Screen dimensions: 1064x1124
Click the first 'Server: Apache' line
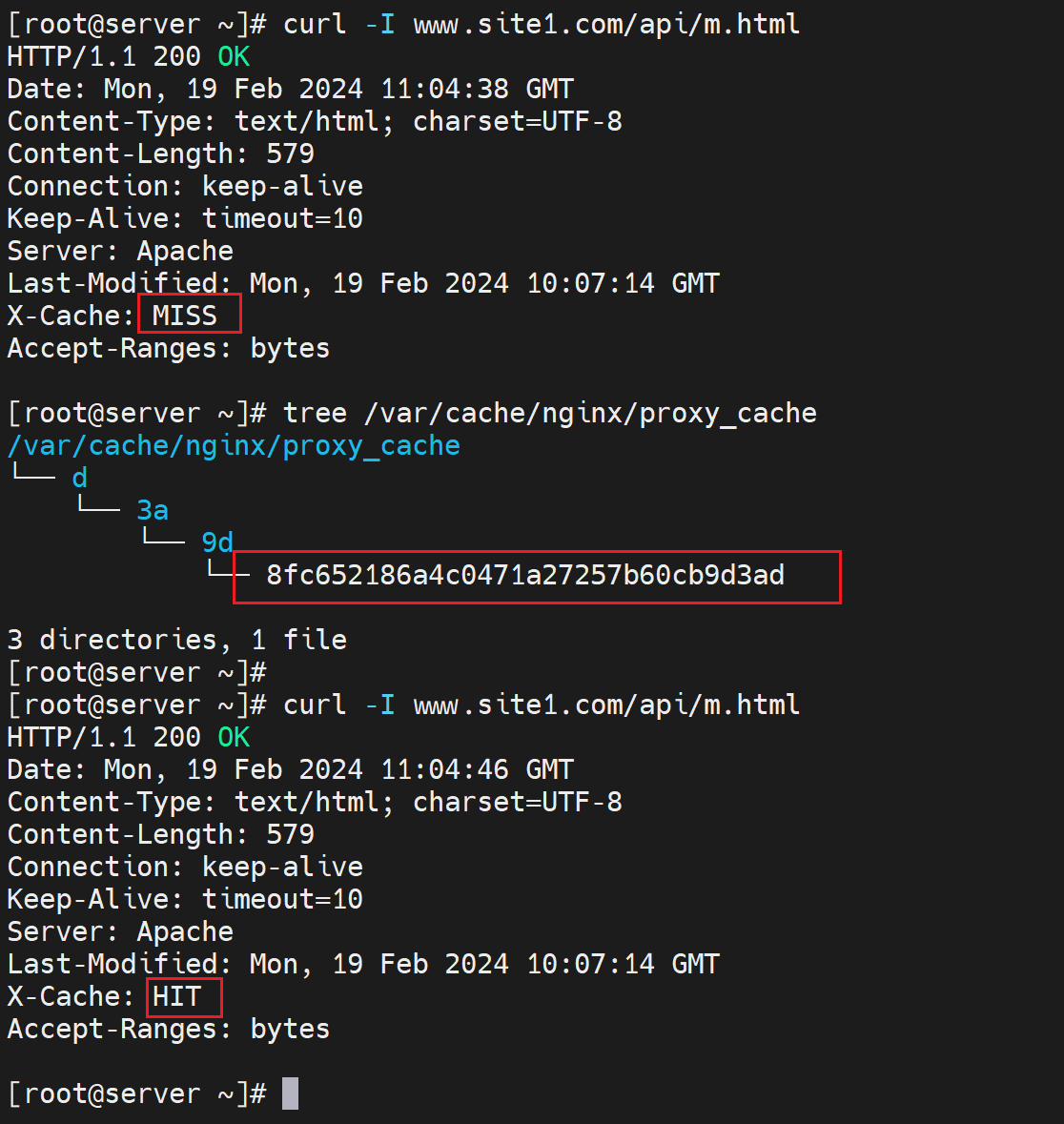pyautogui.click(x=120, y=251)
